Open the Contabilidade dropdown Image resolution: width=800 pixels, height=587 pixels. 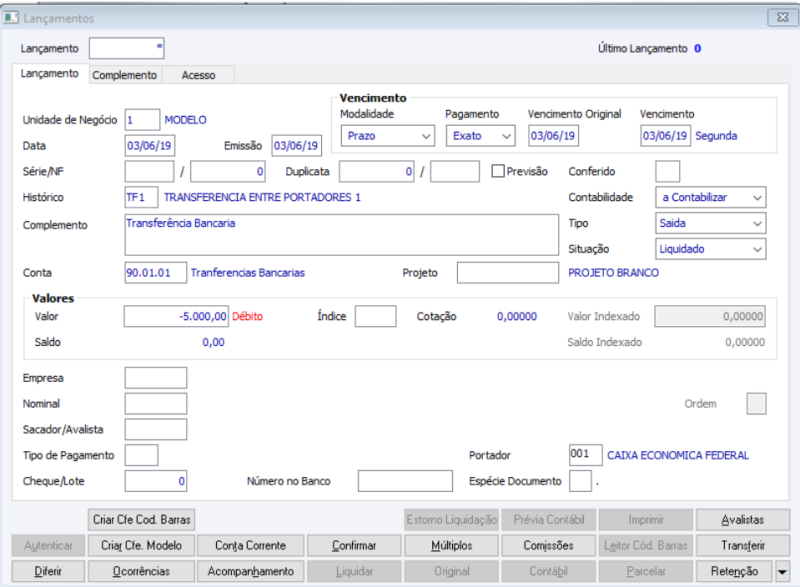coord(710,197)
